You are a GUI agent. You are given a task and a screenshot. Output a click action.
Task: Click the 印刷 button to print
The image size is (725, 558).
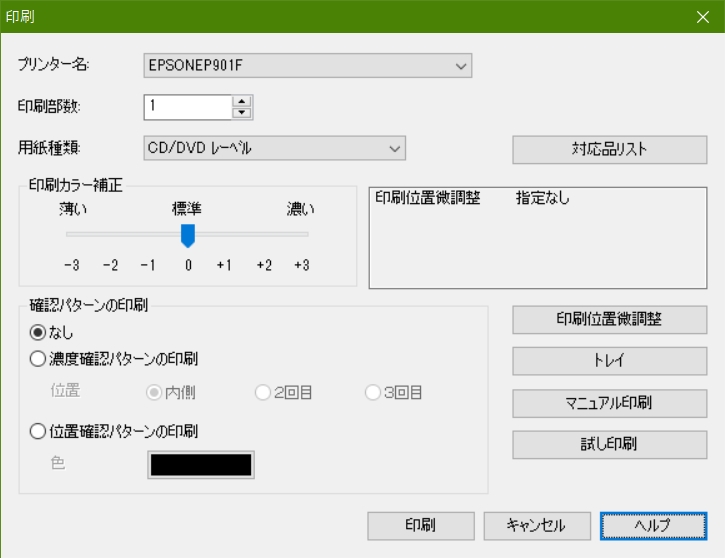(421, 526)
